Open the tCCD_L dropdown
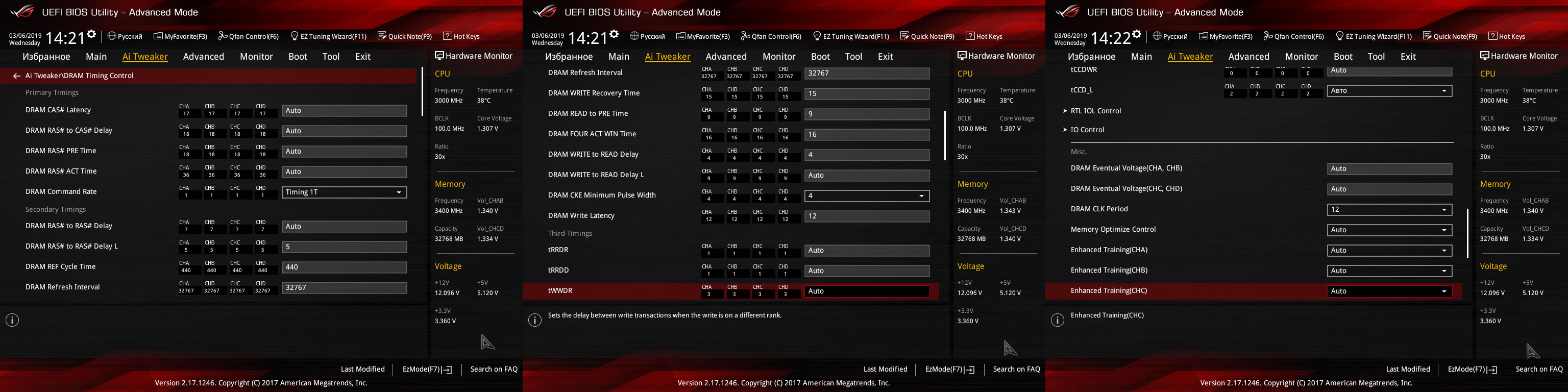This screenshot has height=392, width=1568. 1390,91
